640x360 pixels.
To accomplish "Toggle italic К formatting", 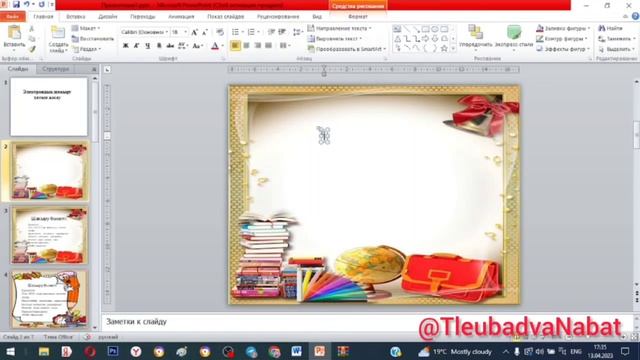I will (136, 45).
